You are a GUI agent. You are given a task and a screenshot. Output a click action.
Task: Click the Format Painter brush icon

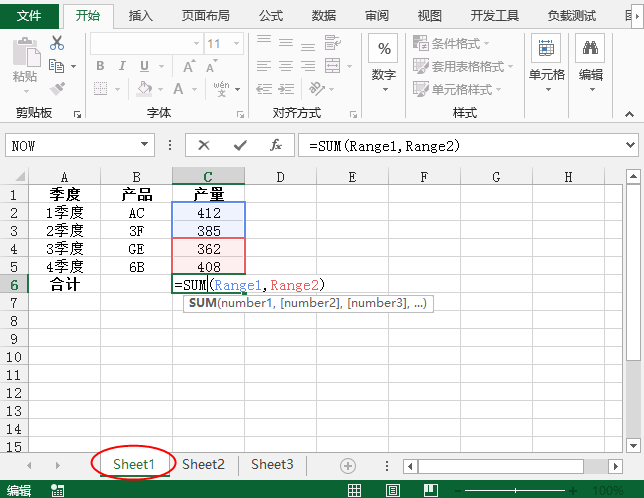pos(57,89)
